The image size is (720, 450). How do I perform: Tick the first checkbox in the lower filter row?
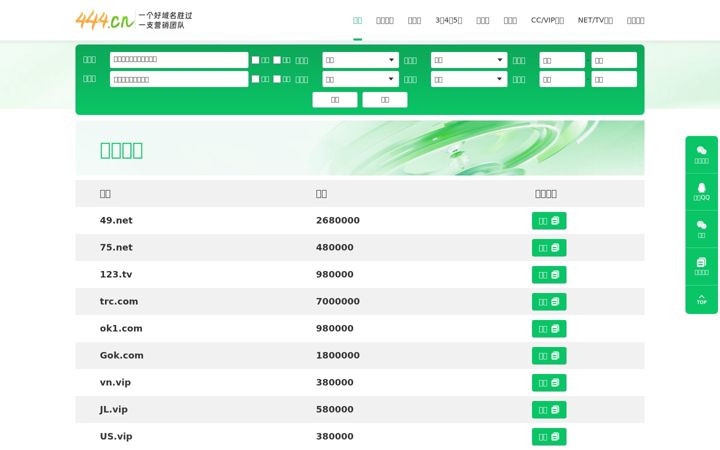[255, 79]
